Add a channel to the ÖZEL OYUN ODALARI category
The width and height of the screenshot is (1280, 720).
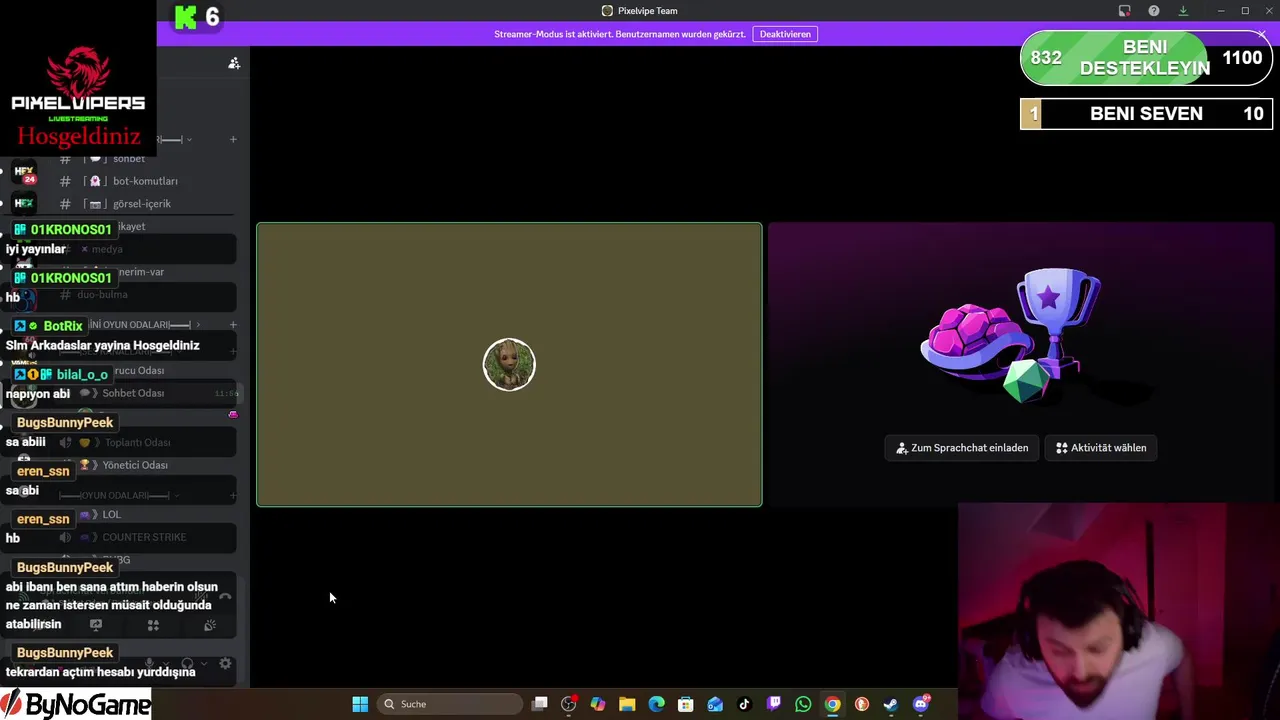(233, 325)
